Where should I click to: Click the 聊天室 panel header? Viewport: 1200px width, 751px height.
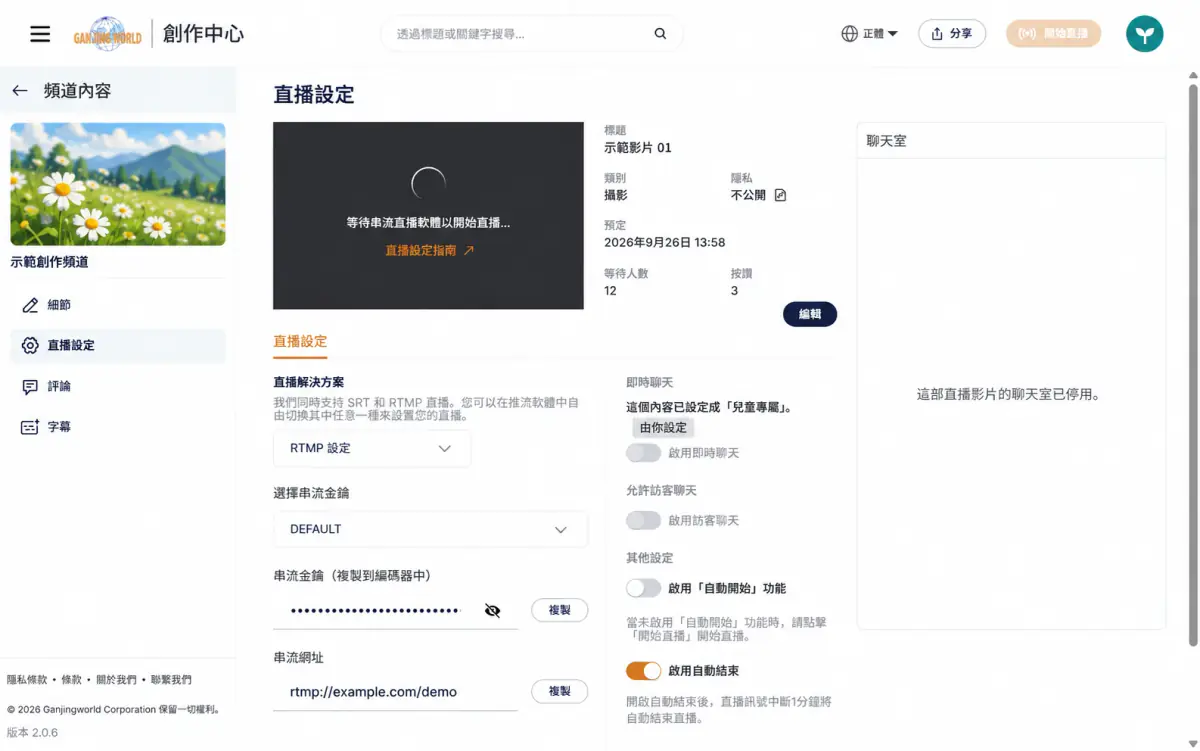click(1011, 141)
